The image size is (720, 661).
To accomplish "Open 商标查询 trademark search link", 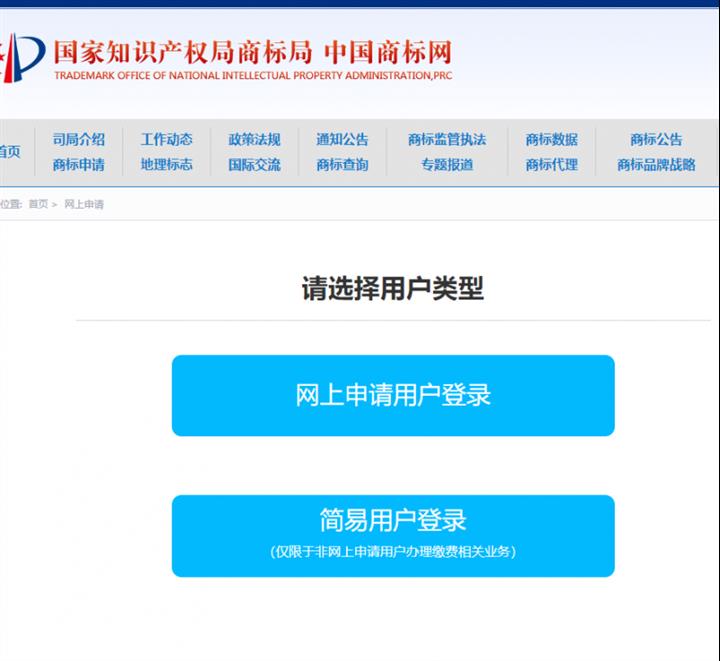I will pyautogui.click(x=342, y=165).
